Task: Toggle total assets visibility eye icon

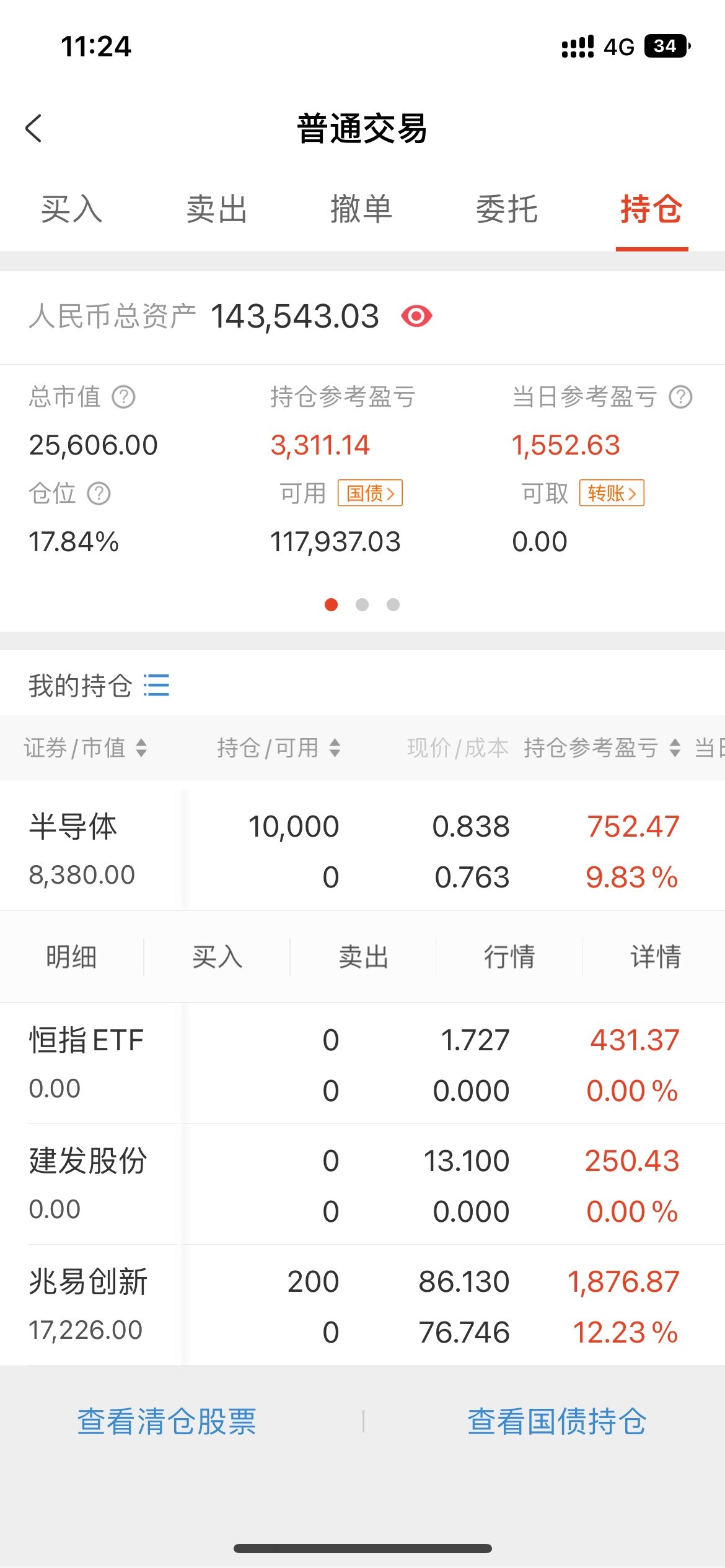Action: tap(416, 316)
